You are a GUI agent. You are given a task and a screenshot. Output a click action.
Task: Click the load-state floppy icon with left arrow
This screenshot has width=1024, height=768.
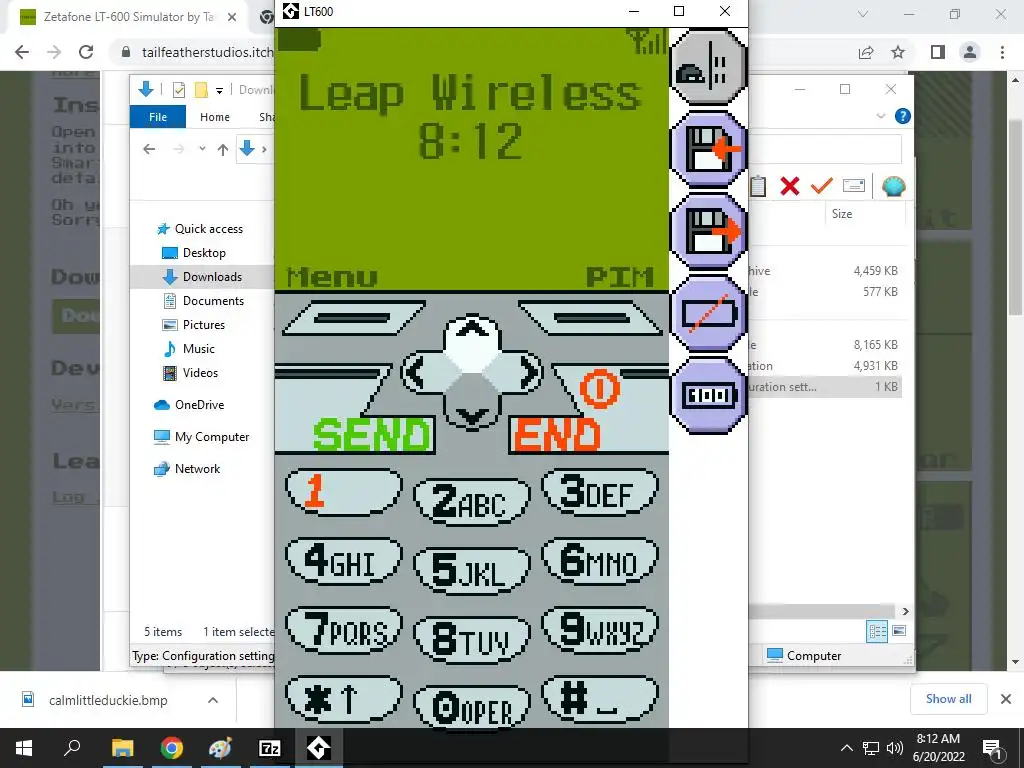[x=709, y=150]
